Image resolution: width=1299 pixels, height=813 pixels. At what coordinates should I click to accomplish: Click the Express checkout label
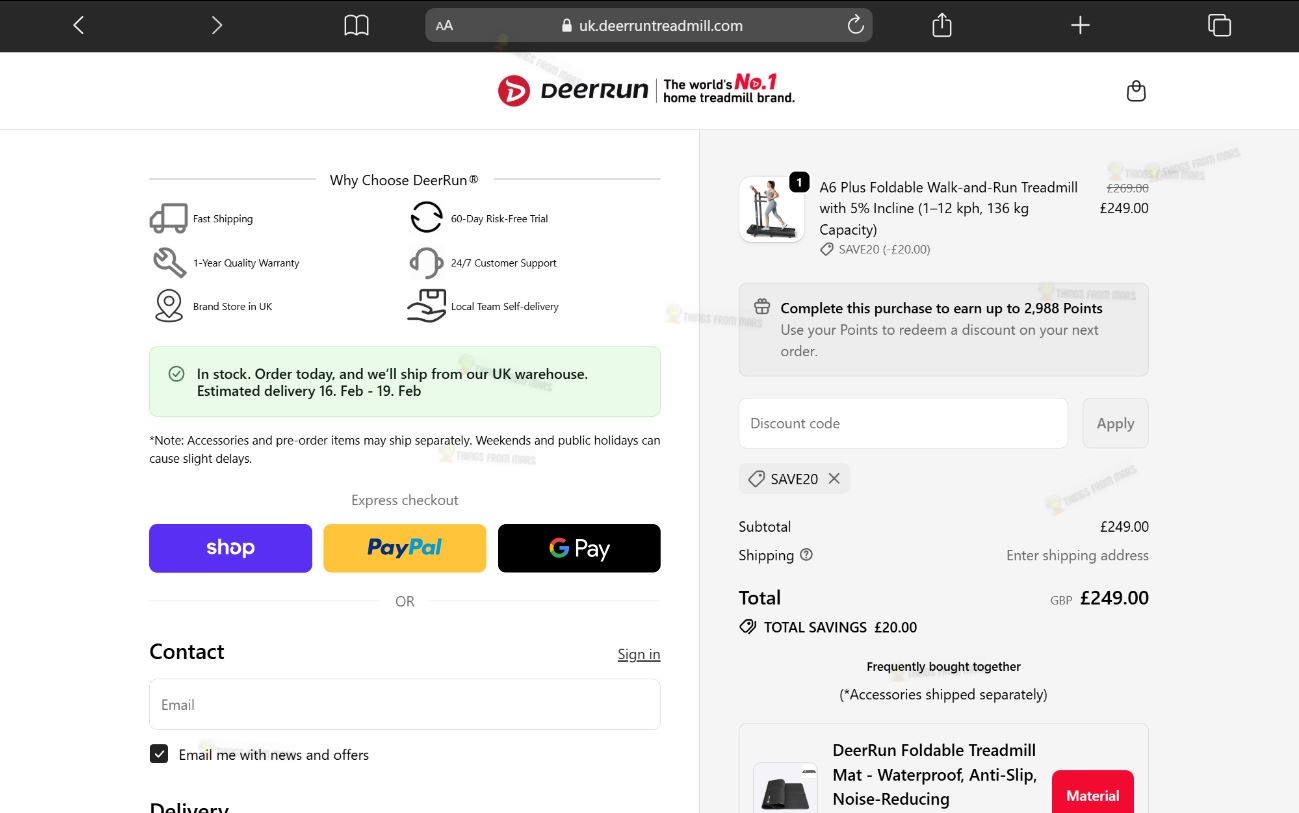pyautogui.click(x=405, y=500)
